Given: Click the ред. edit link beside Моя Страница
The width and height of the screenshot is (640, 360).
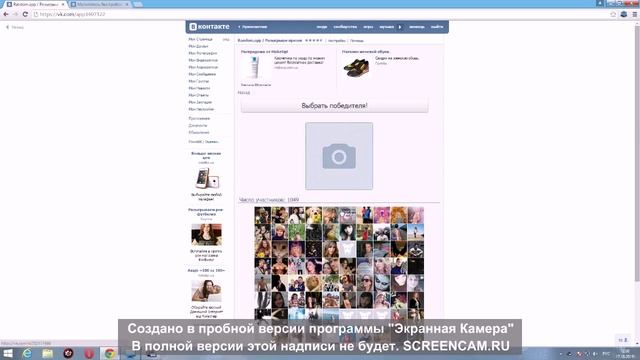Looking at the screenshot, I should [x=226, y=40].
